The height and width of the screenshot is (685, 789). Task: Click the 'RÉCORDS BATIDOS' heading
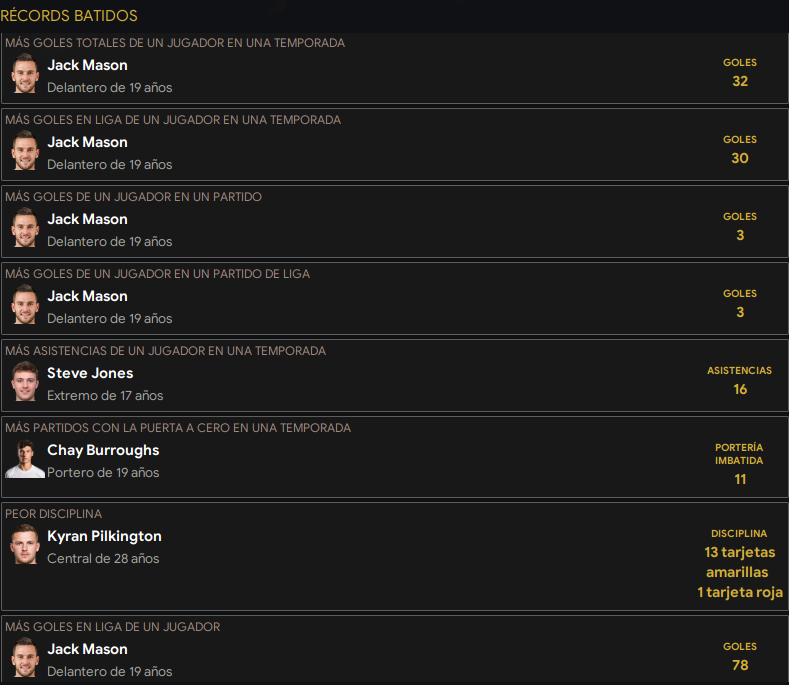(x=69, y=16)
